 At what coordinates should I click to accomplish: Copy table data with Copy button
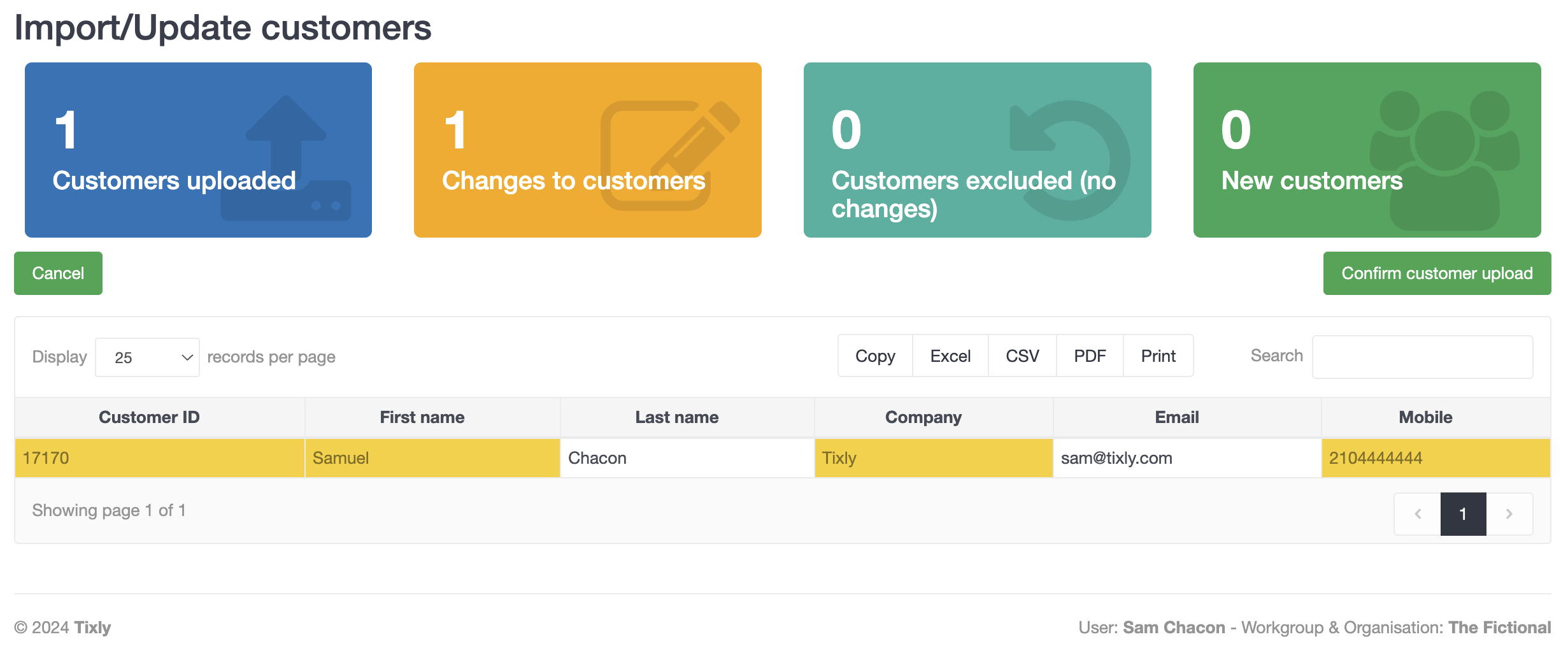(875, 356)
